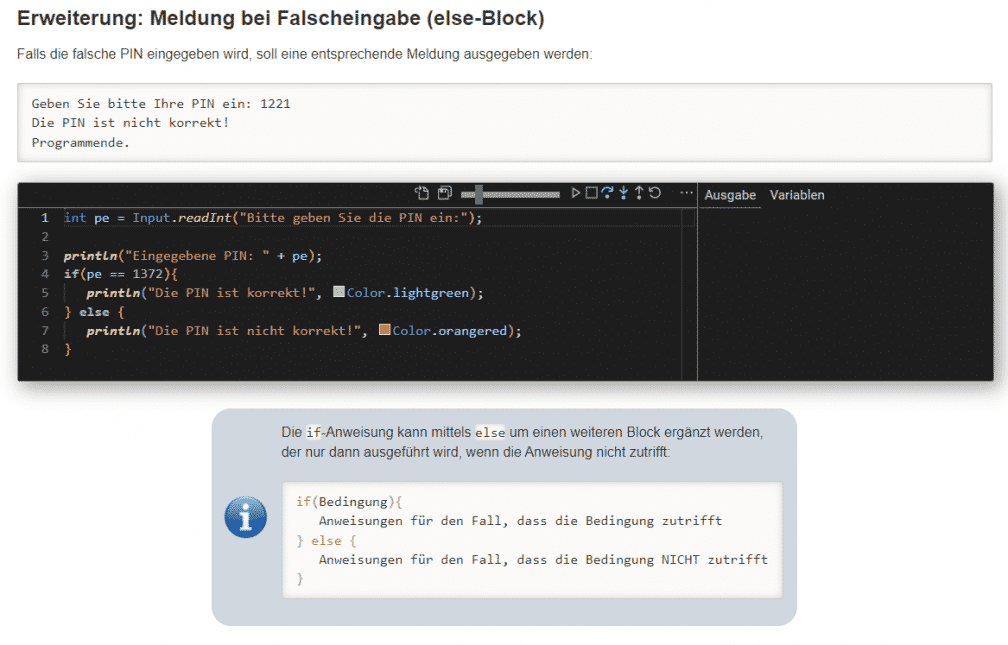The width and height of the screenshot is (1008, 645).
Task: Click the blue info icon beside the hint box
Action: (x=245, y=517)
